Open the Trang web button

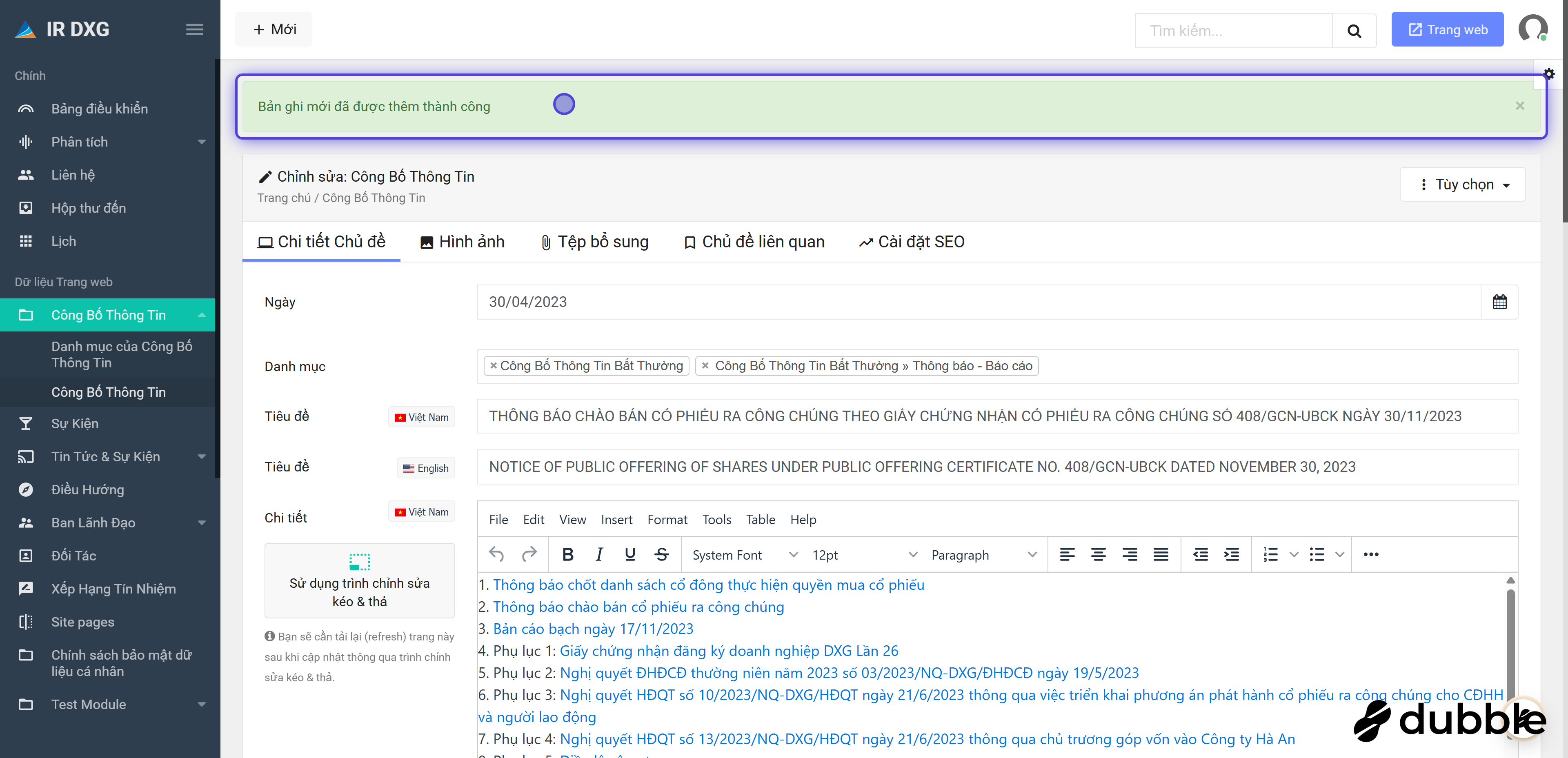click(1448, 30)
